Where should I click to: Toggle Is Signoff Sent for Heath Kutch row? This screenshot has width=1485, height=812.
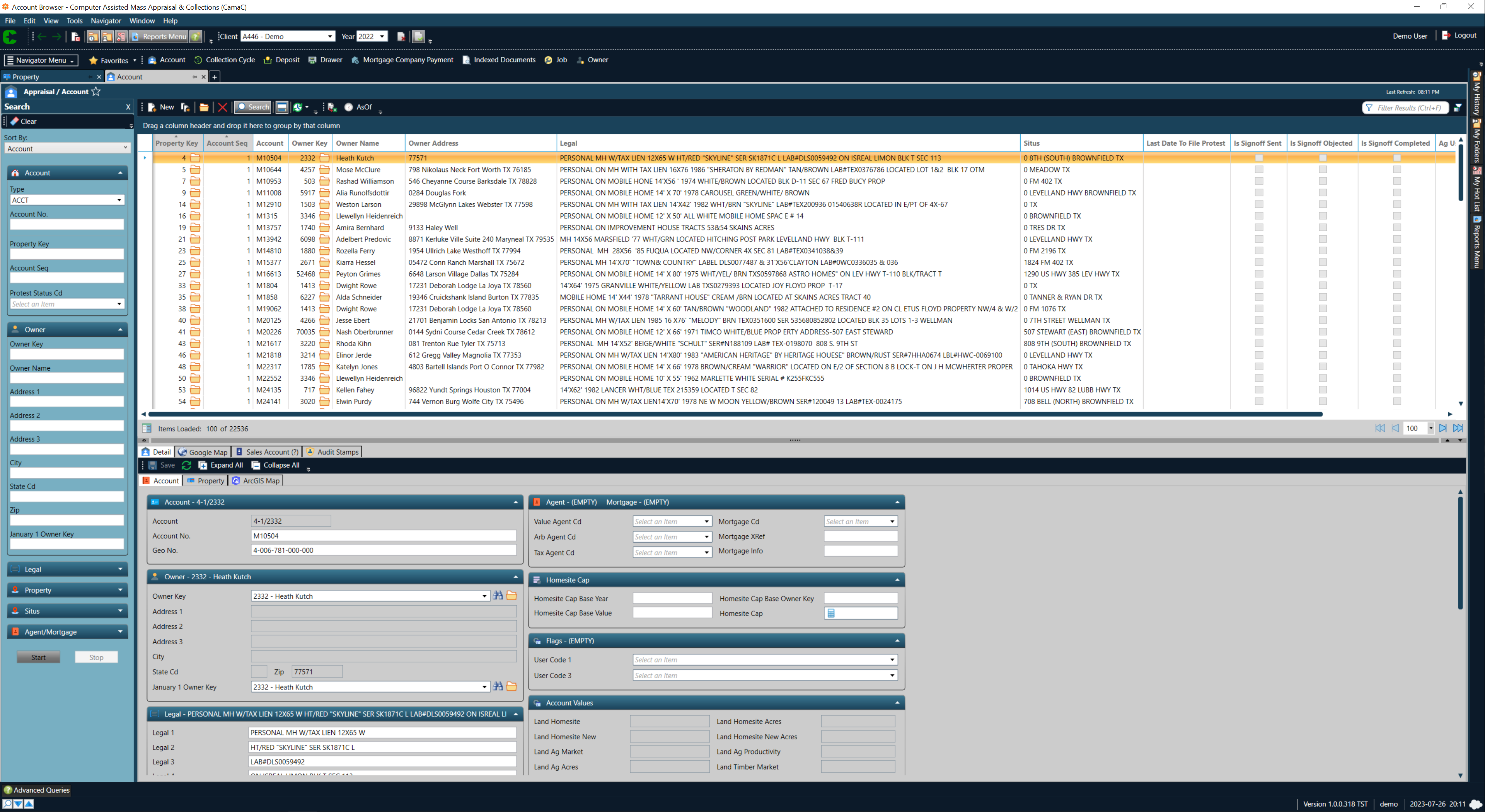coord(1259,158)
